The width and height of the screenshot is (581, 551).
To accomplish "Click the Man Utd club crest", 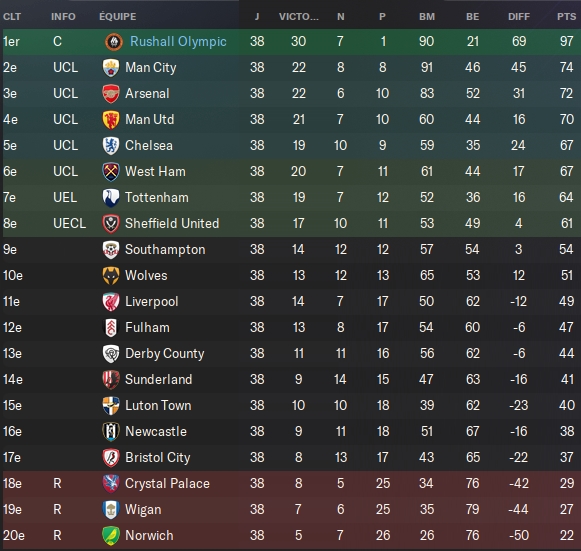I will tap(111, 120).
